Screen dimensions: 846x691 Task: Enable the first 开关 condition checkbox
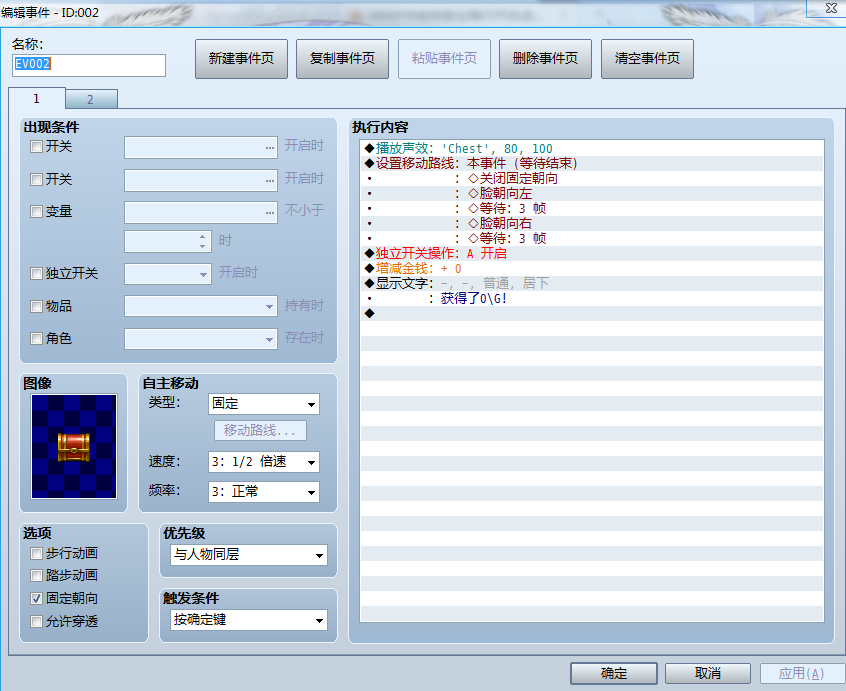click(36, 146)
